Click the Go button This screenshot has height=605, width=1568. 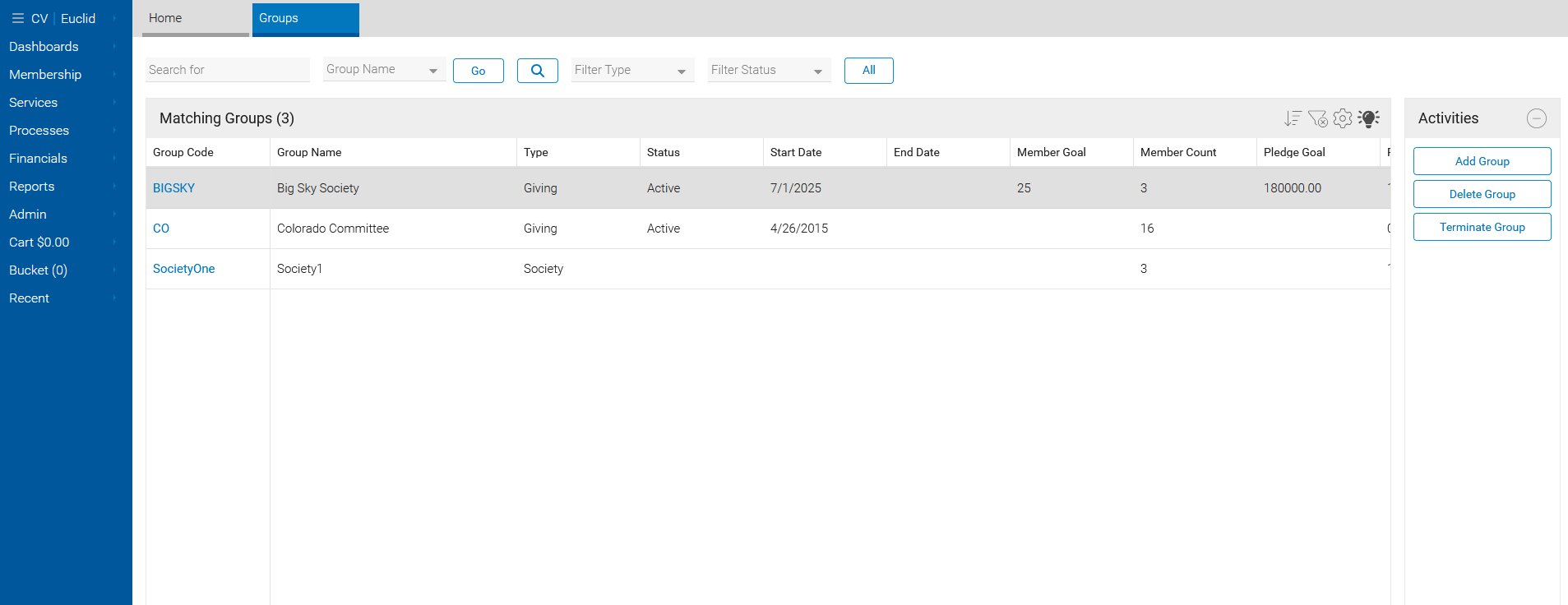(x=479, y=71)
